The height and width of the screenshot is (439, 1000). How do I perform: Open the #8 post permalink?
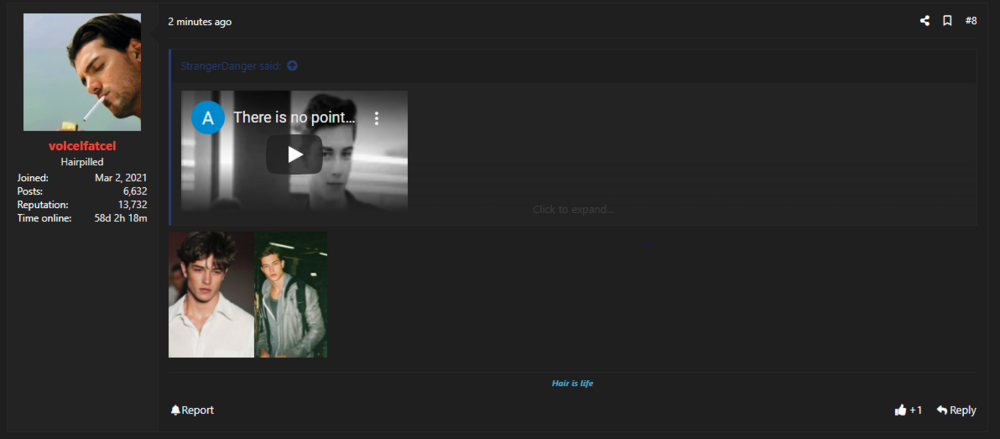tap(971, 21)
